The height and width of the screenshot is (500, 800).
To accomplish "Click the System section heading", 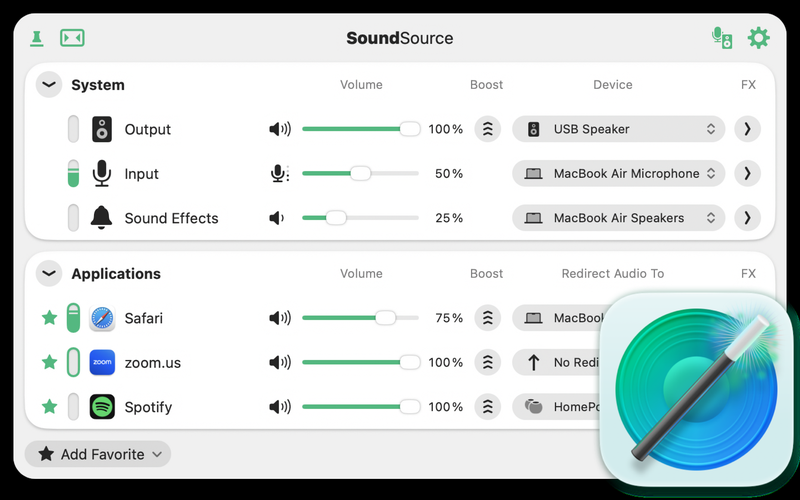I will click(x=98, y=85).
